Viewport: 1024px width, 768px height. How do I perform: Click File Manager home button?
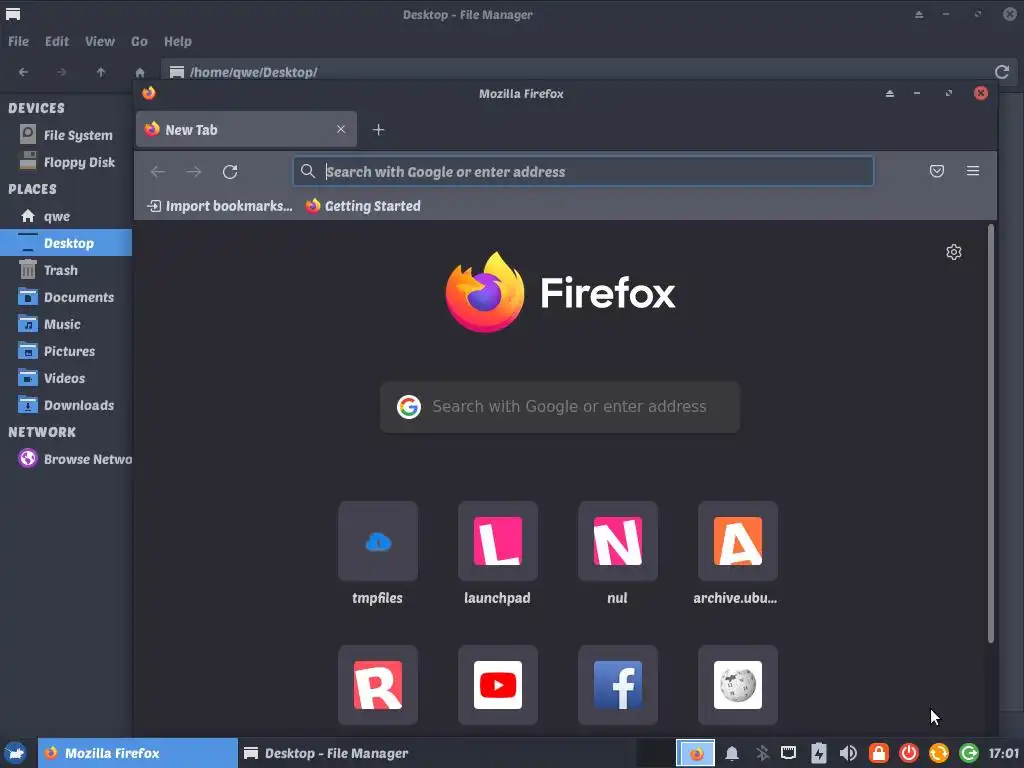coord(140,72)
